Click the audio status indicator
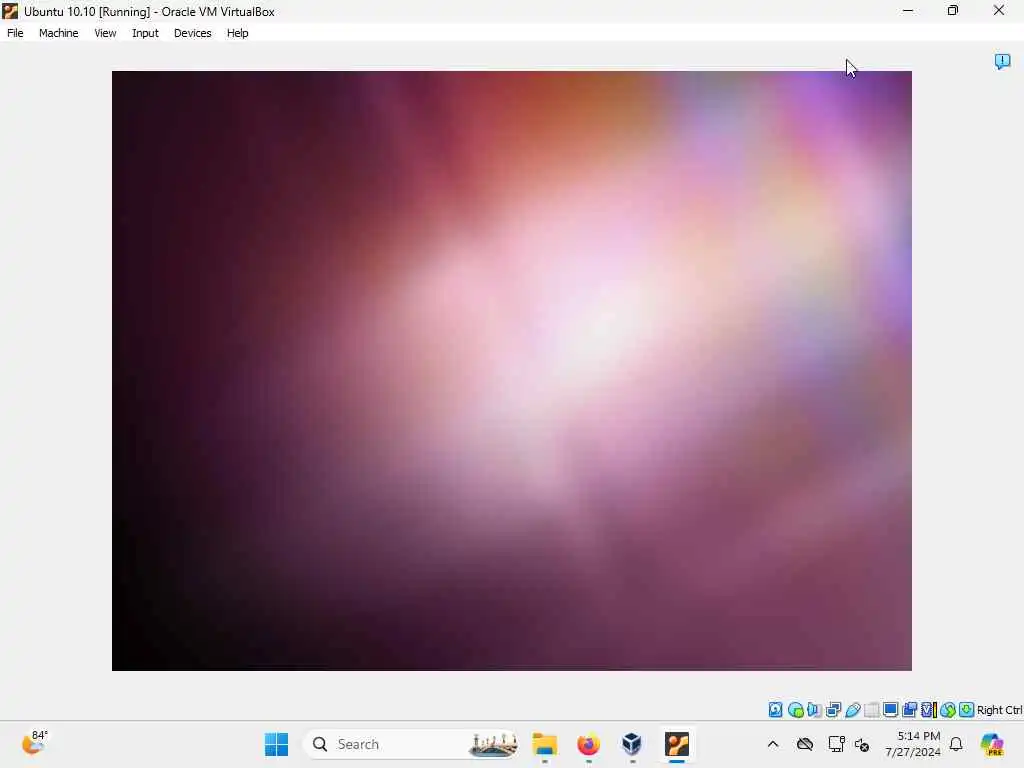The height and width of the screenshot is (768, 1024). tap(814, 710)
